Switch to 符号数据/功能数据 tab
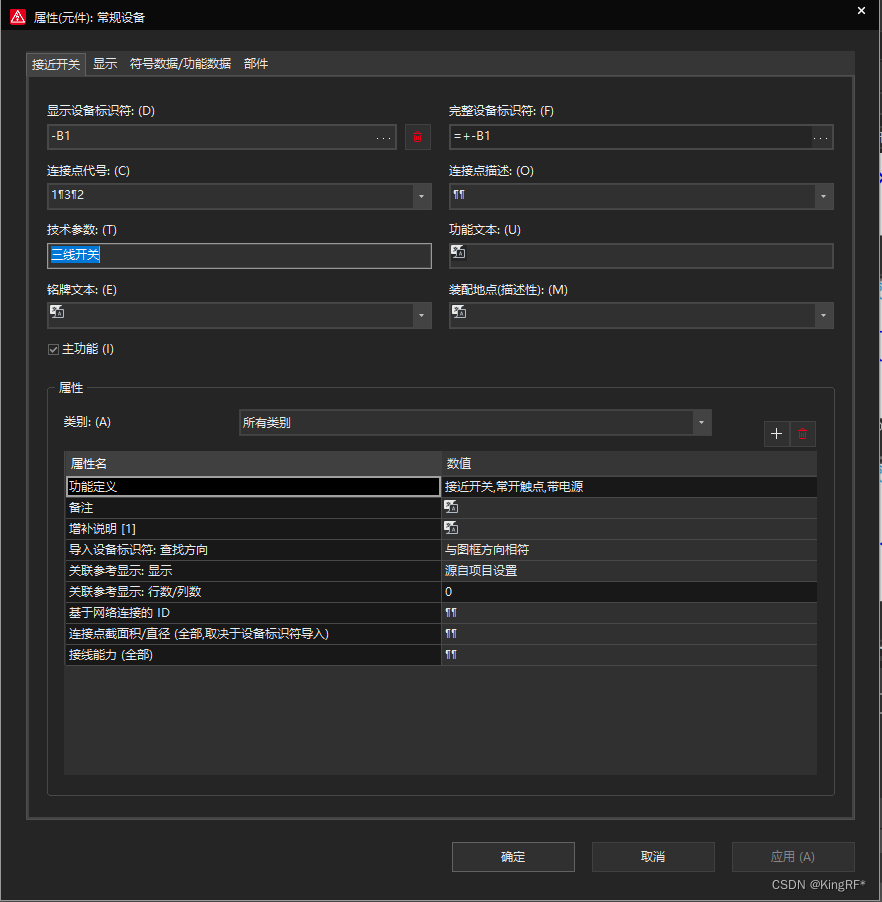Viewport: 882px width, 902px height. (180, 64)
